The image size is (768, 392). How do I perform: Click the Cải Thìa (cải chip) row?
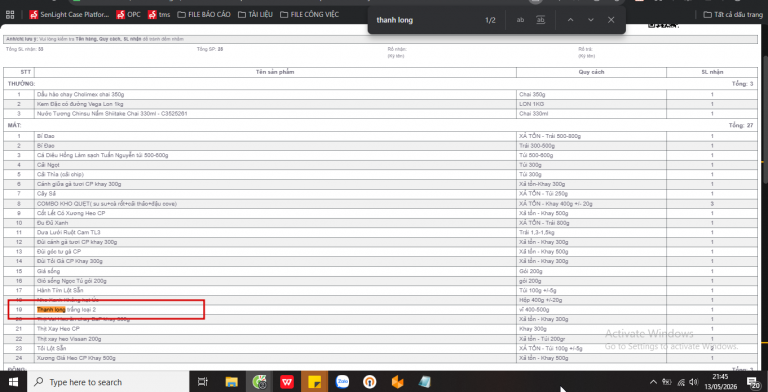click(x=381, y=174)
